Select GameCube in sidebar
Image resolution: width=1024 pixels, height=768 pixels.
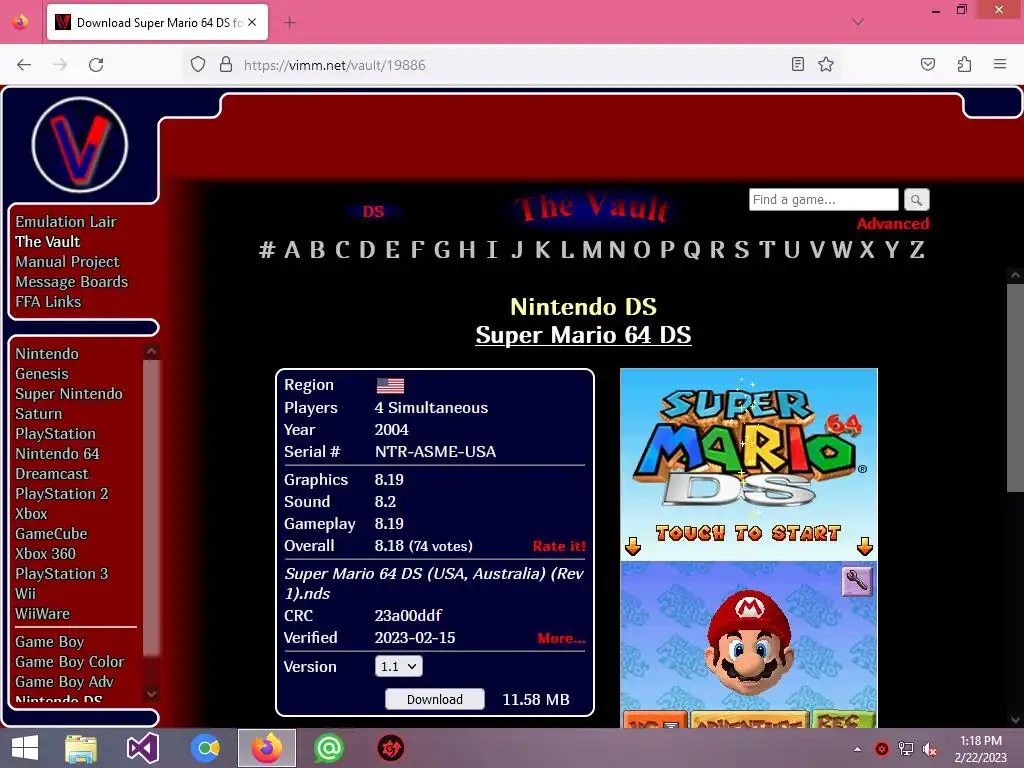coord(52,534)
